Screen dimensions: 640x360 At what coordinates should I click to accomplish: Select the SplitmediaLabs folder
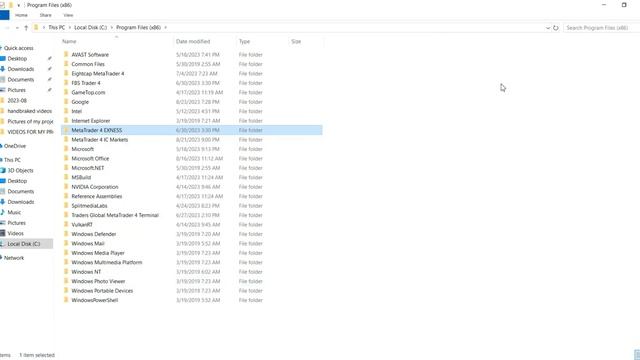(89, 206)
